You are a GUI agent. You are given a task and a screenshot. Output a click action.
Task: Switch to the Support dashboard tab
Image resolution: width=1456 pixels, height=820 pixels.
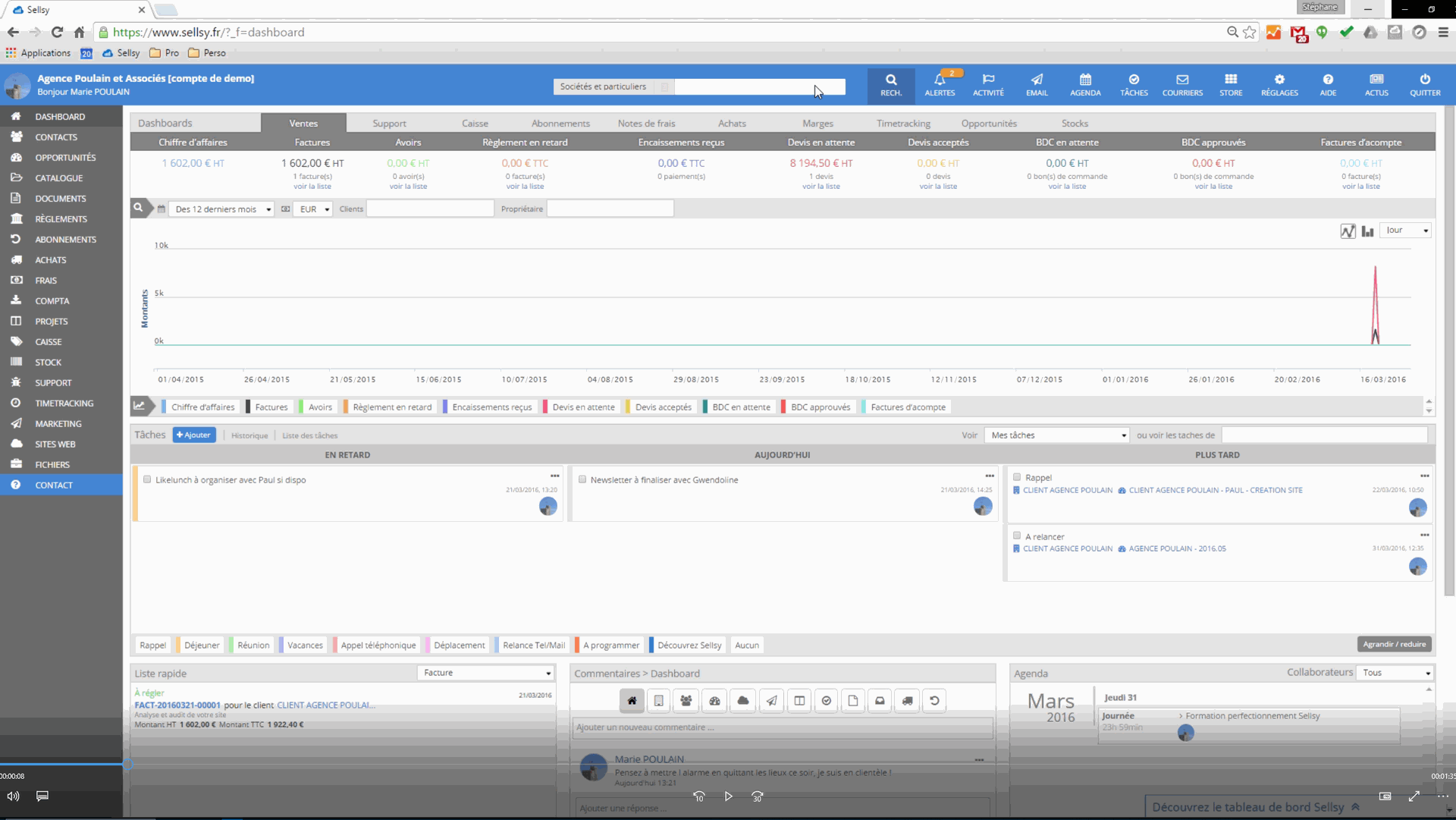389,123
